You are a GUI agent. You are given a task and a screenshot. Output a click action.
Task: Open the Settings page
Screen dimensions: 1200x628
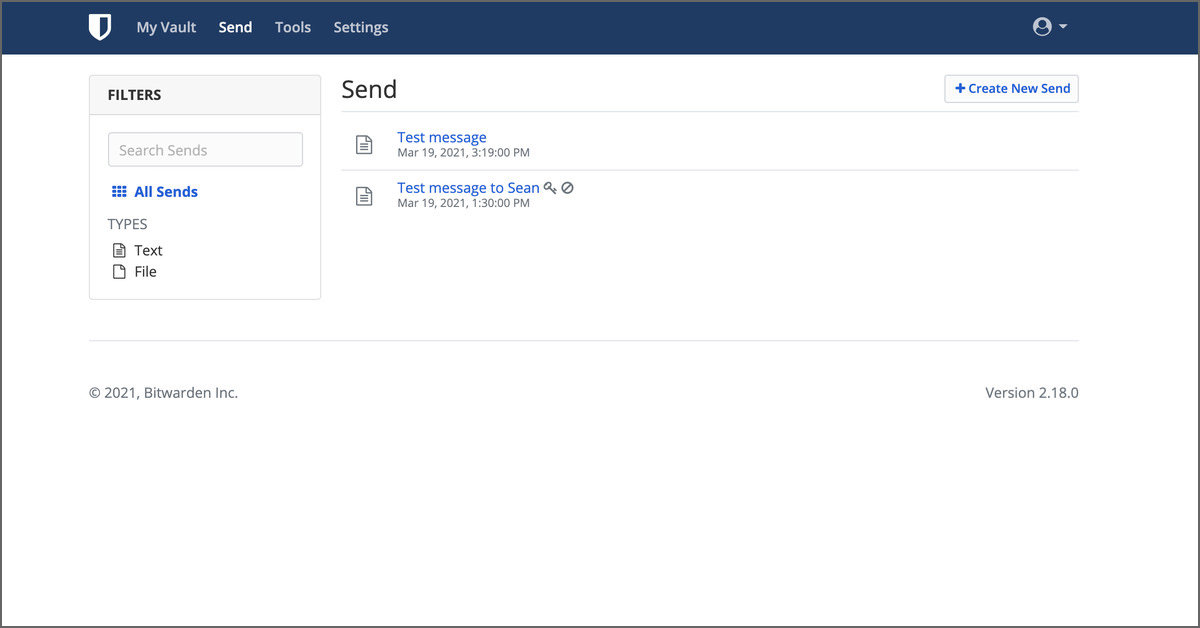click(360, 27)
